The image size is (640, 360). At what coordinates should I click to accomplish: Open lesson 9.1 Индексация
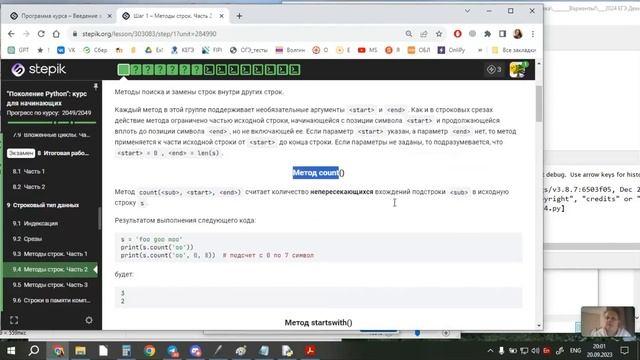35,223
